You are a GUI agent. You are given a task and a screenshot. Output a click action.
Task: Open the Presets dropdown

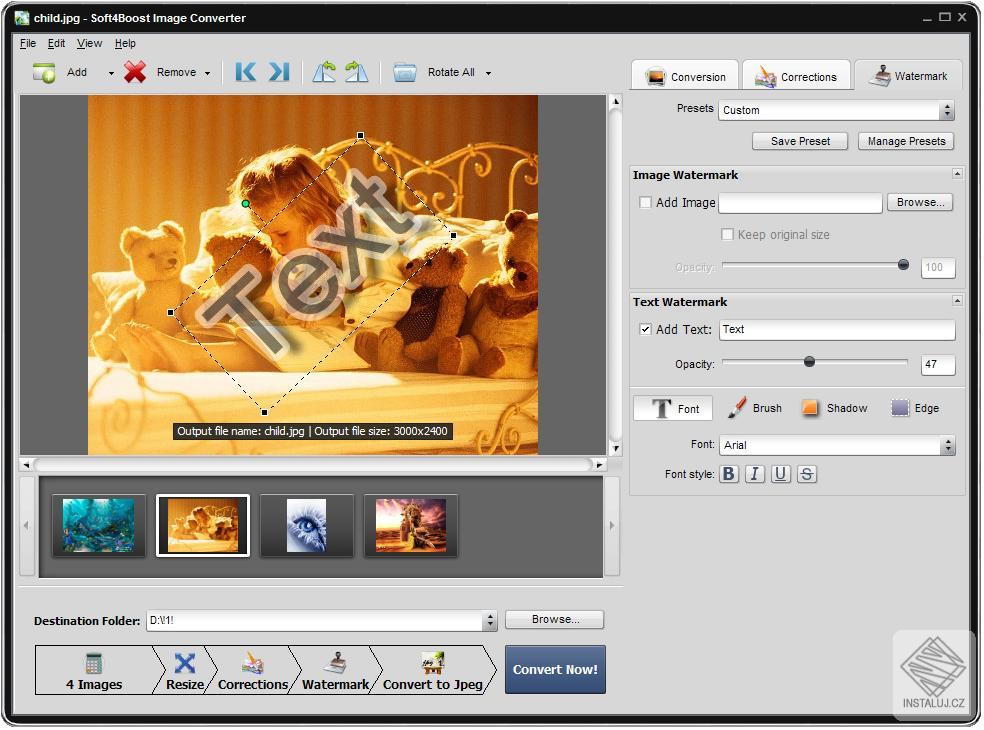tap(948, 110)
